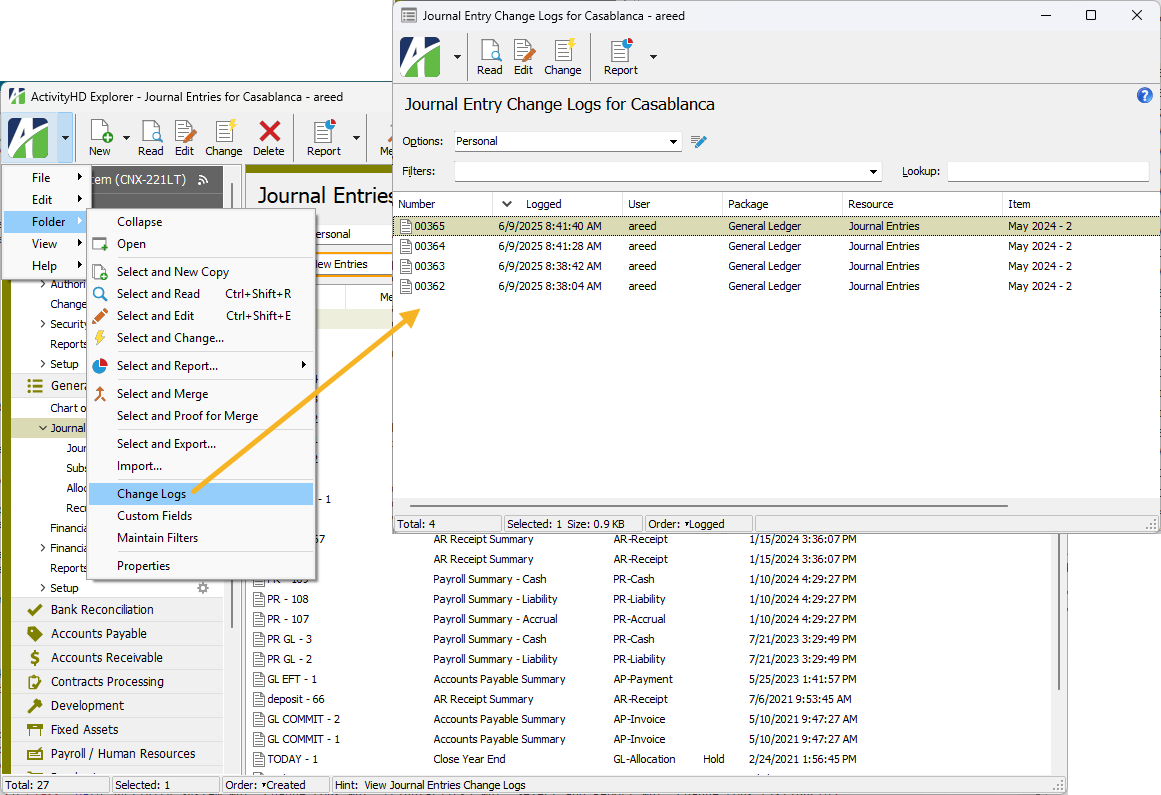The image size is (1161, 795).
Task: Click Bank Reconciliation checkmark icon
Action: (34, 610)
